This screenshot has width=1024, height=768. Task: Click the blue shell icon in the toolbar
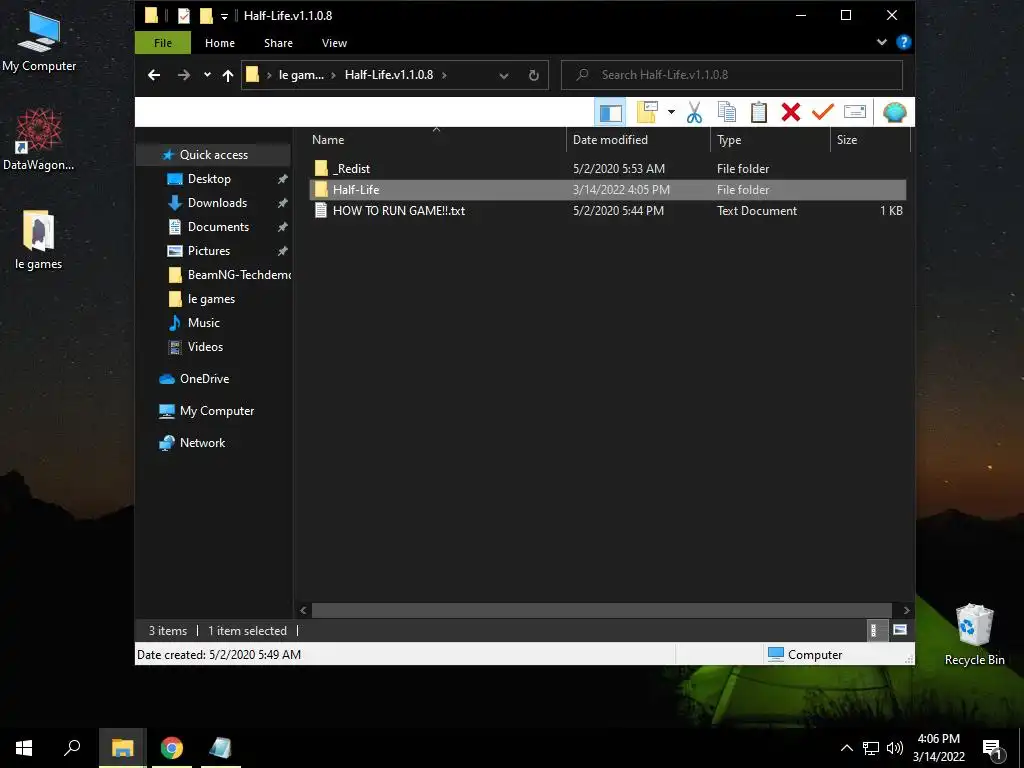(894, 112)
